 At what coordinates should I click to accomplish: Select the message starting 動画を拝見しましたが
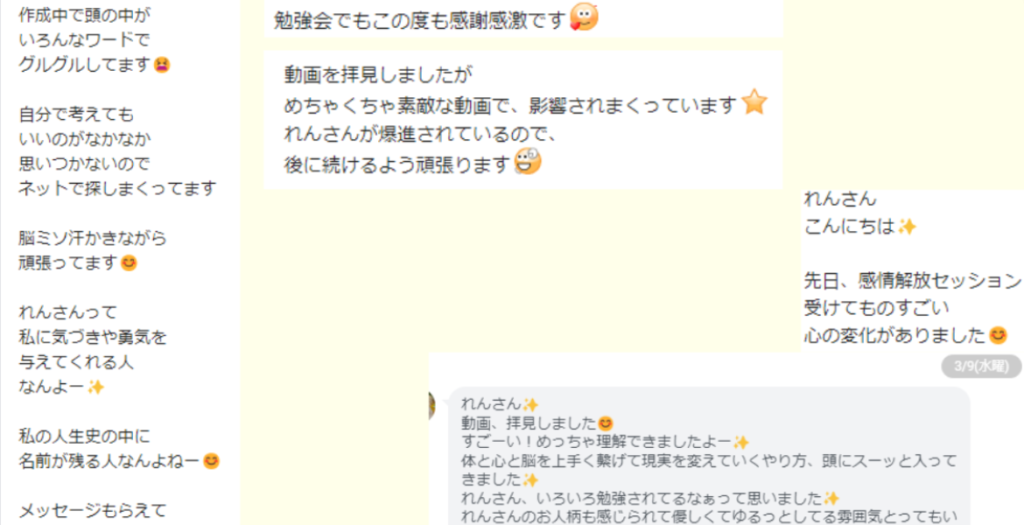click(523, 119)
